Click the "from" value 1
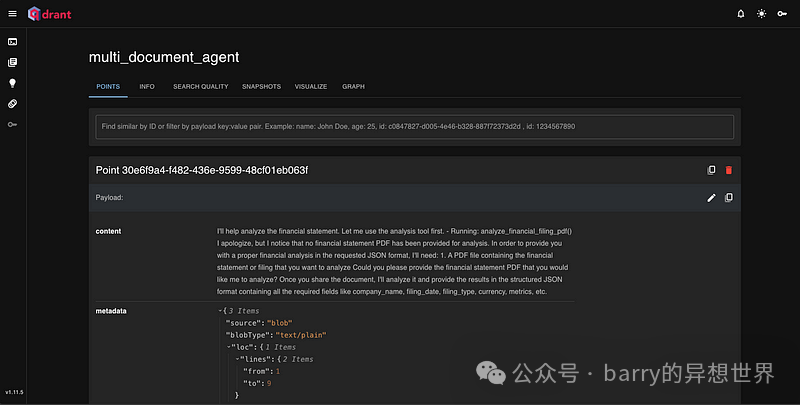This screenshot has height=405, width=800. pos(278,371)
